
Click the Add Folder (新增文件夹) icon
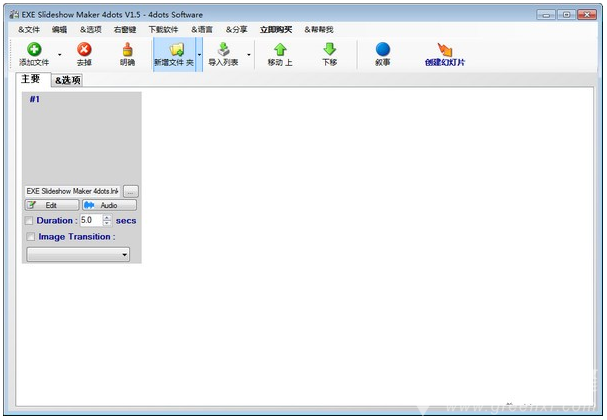177,49
